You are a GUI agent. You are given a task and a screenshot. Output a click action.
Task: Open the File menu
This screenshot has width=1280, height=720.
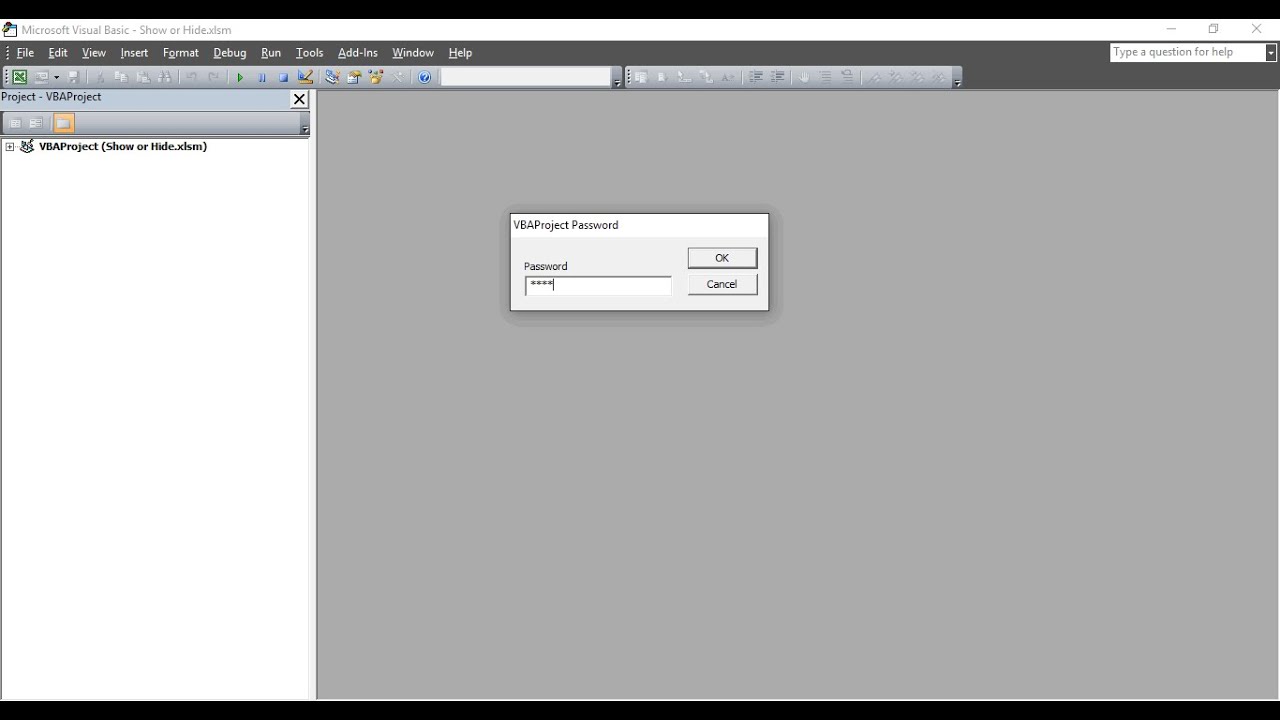25,53
